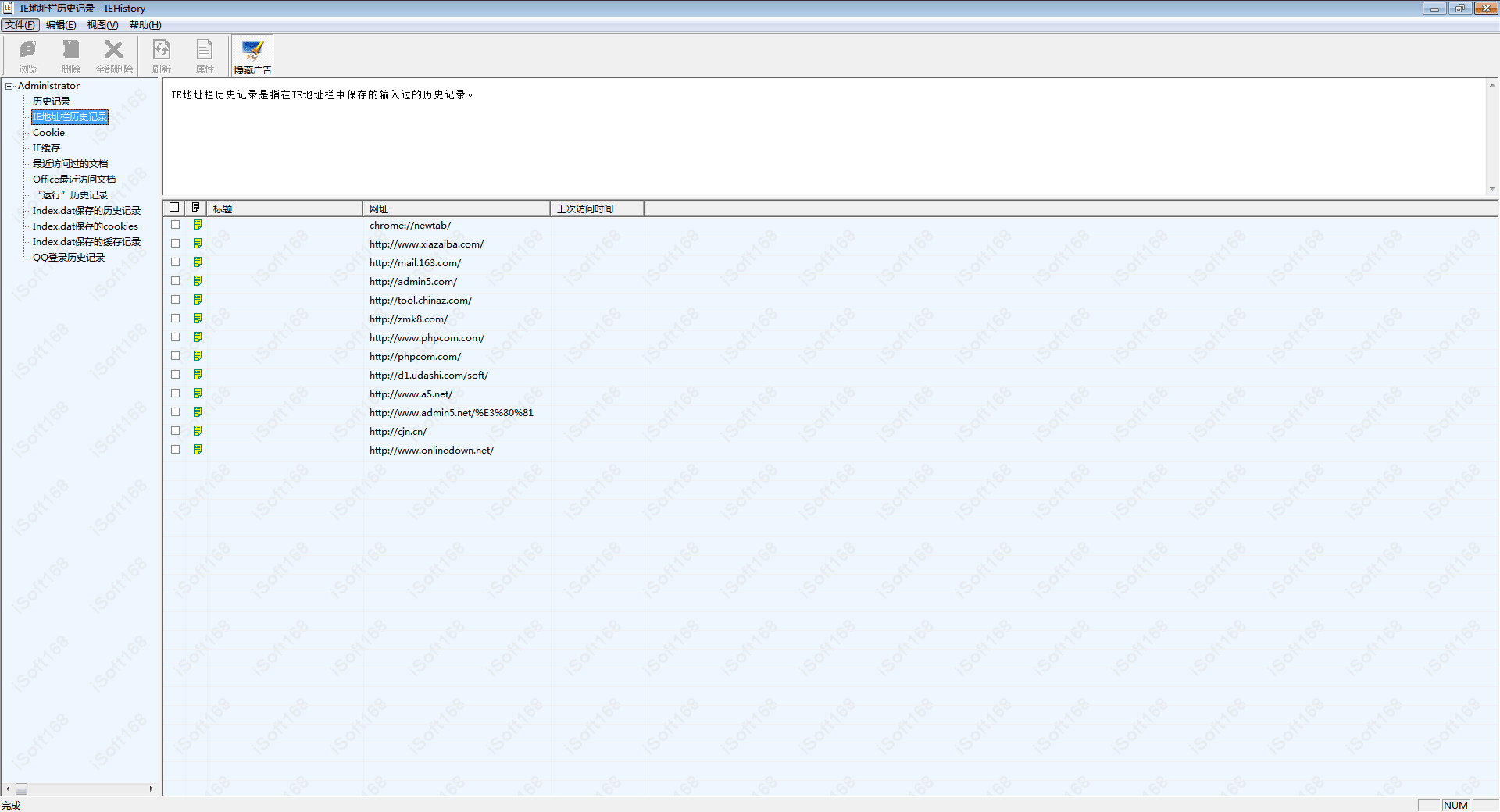
Task: Click the note icon beside mail.163.com
Action: tap(198, 262)
